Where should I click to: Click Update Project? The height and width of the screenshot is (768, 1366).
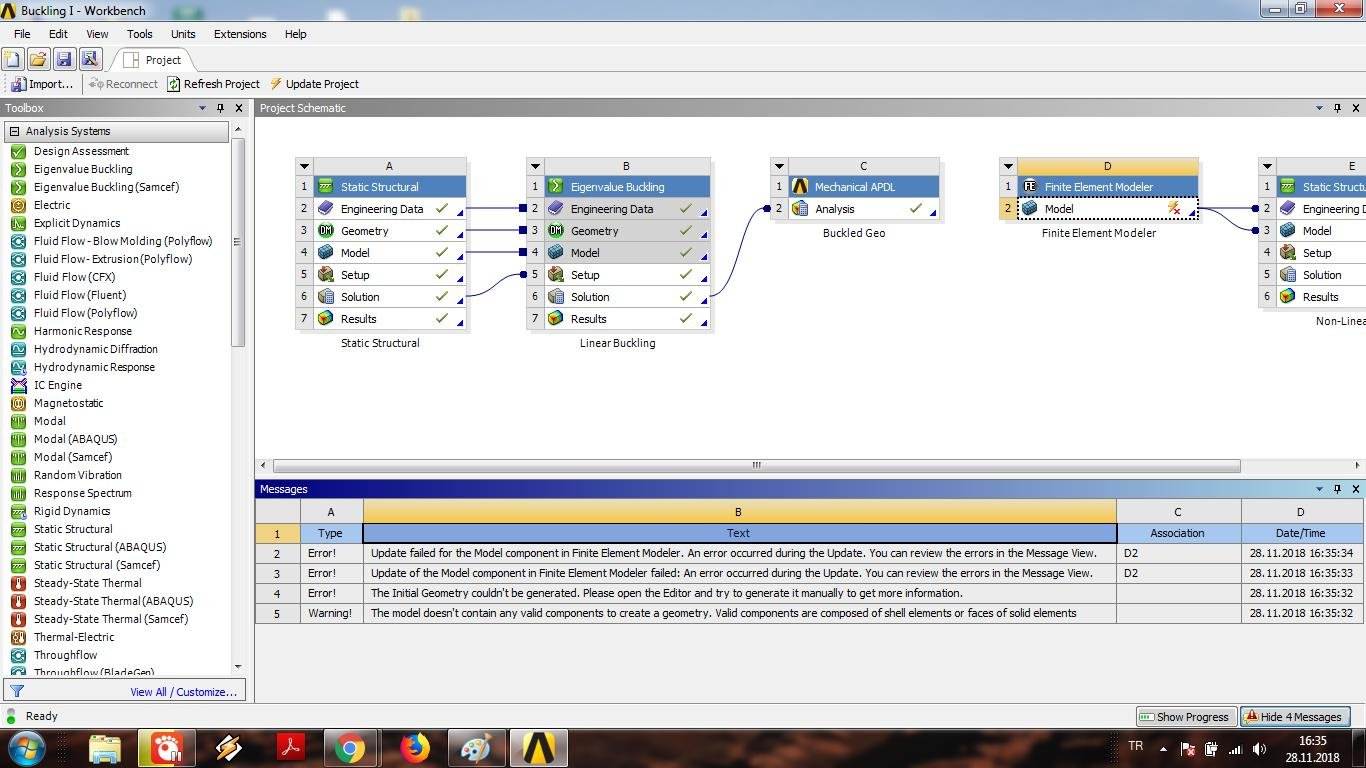(314, 84)
